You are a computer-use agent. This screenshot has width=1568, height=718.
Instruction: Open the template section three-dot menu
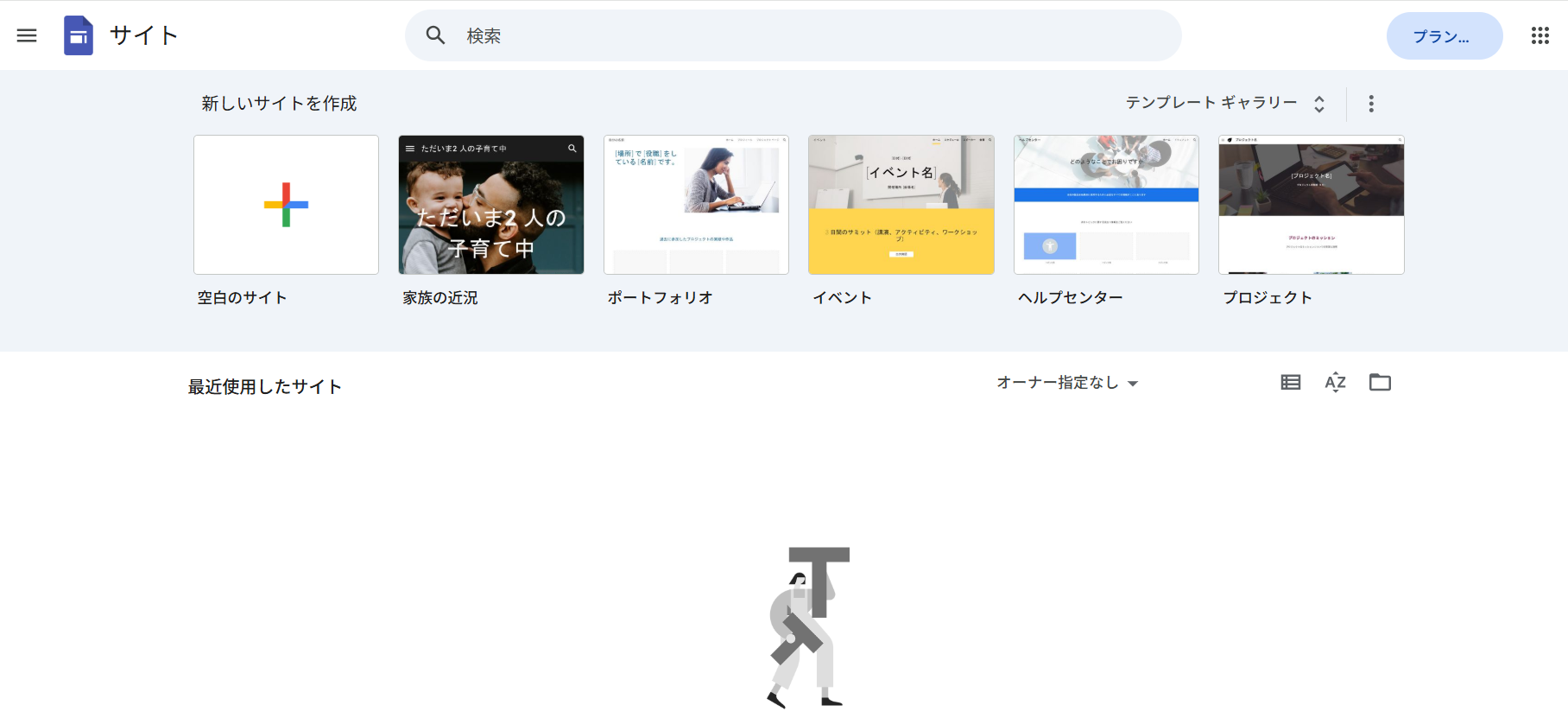point(1371,104)
